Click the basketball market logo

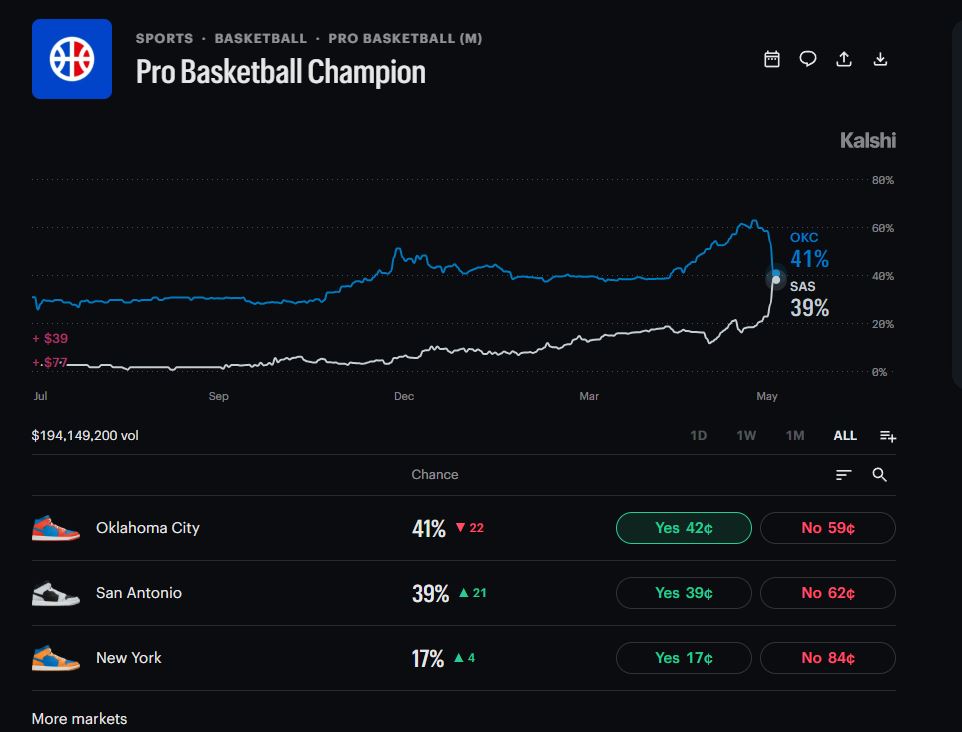[x=72, y=59]
